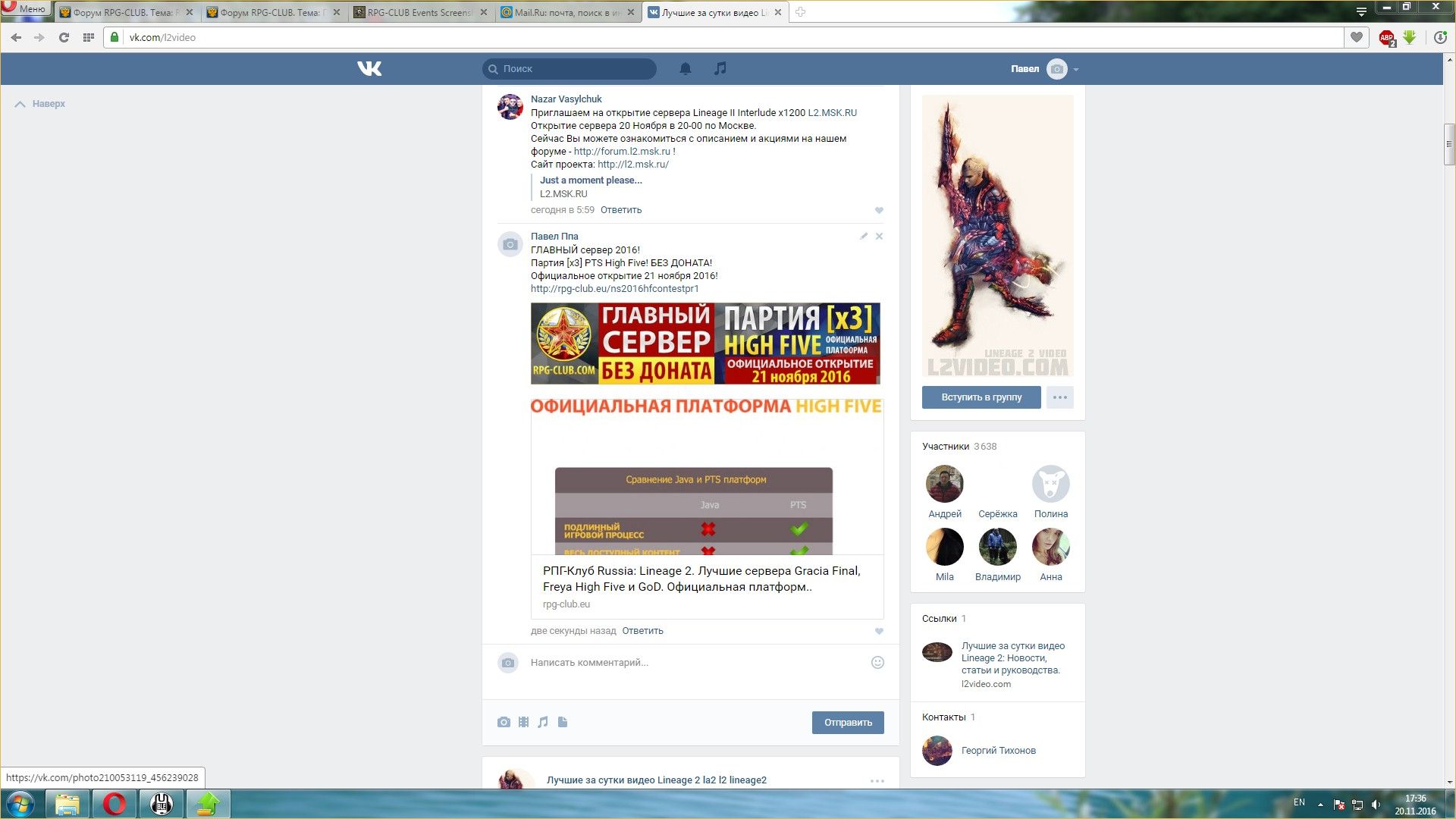The image size is (1456, 819).
Task: Toggle the Adblock Plus extension icon
Action: pos(1386,37)
